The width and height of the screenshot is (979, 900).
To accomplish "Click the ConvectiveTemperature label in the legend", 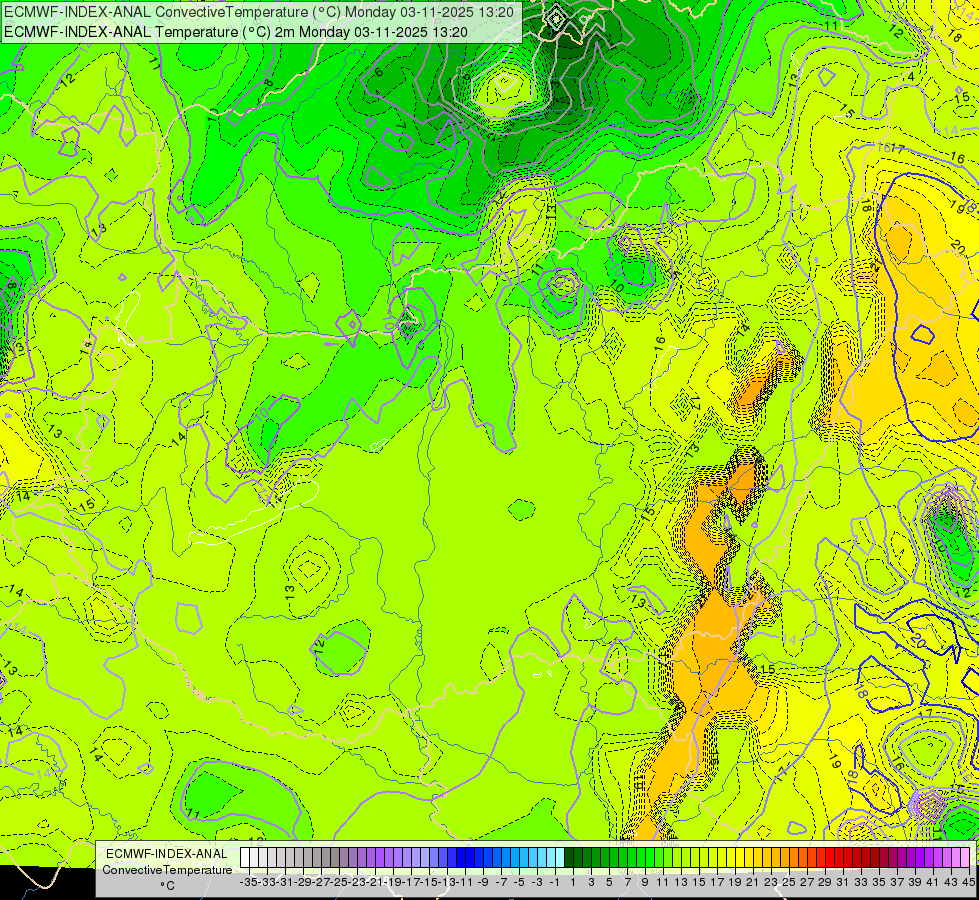I will tap(167, 870).
